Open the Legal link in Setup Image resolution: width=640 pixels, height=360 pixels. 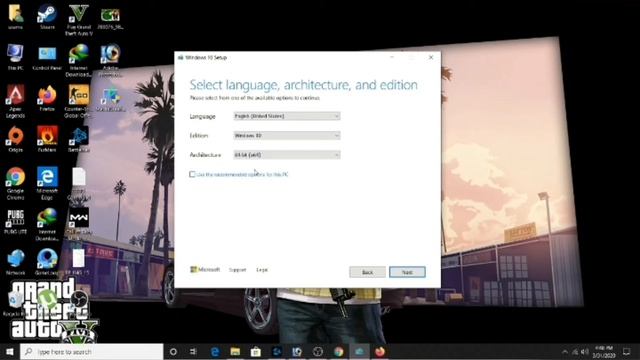[x=262, y=270]
